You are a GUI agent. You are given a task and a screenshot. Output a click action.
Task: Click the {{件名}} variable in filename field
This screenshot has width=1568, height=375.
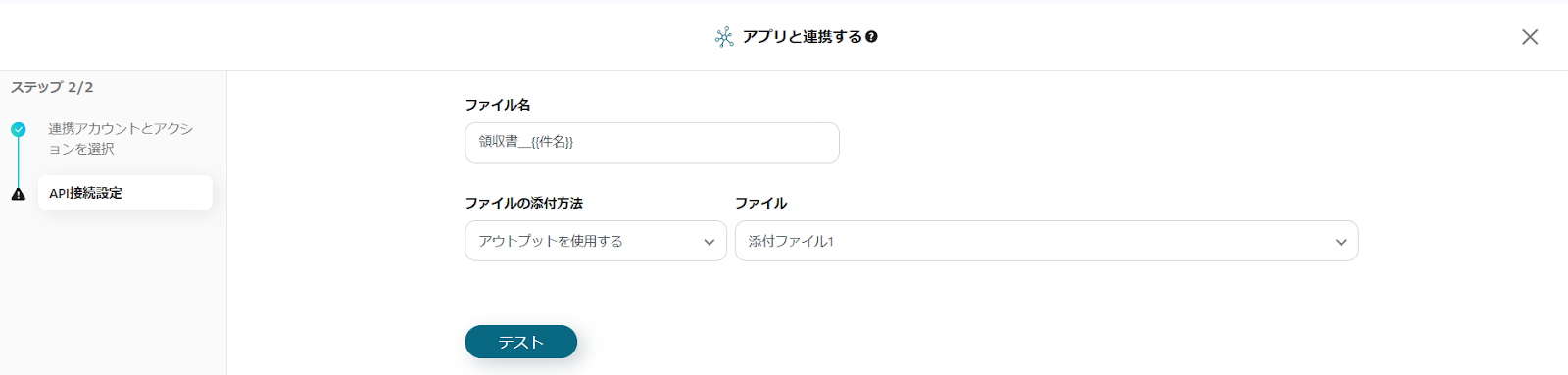552,142
